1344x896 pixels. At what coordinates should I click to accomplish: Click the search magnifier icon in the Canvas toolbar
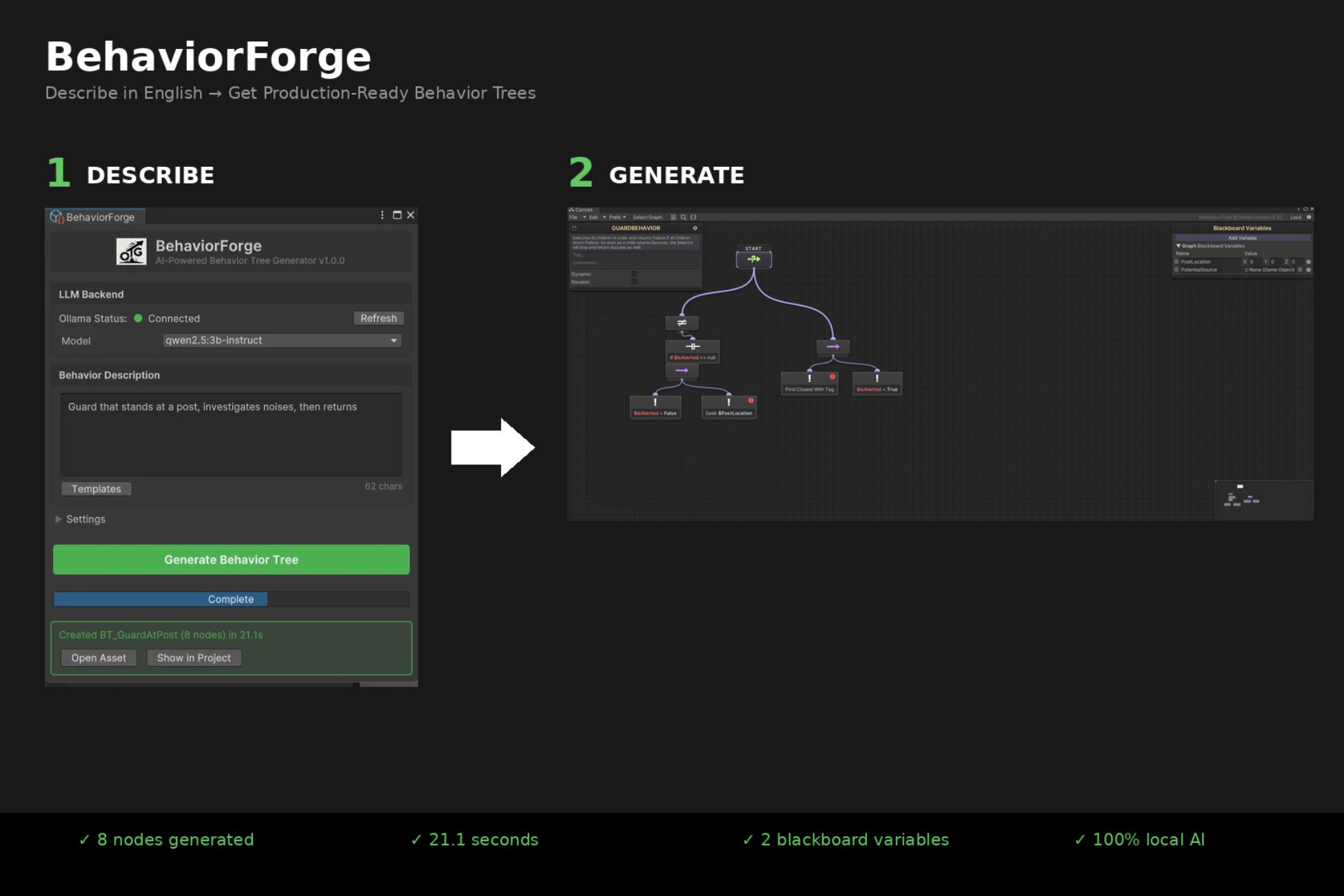(x=684, y=217)
